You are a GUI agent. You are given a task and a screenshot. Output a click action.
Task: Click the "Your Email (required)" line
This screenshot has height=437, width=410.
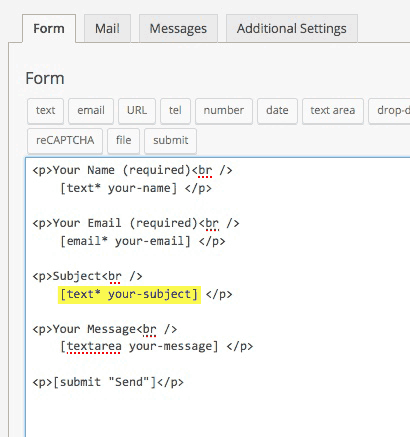coord(135,223)
